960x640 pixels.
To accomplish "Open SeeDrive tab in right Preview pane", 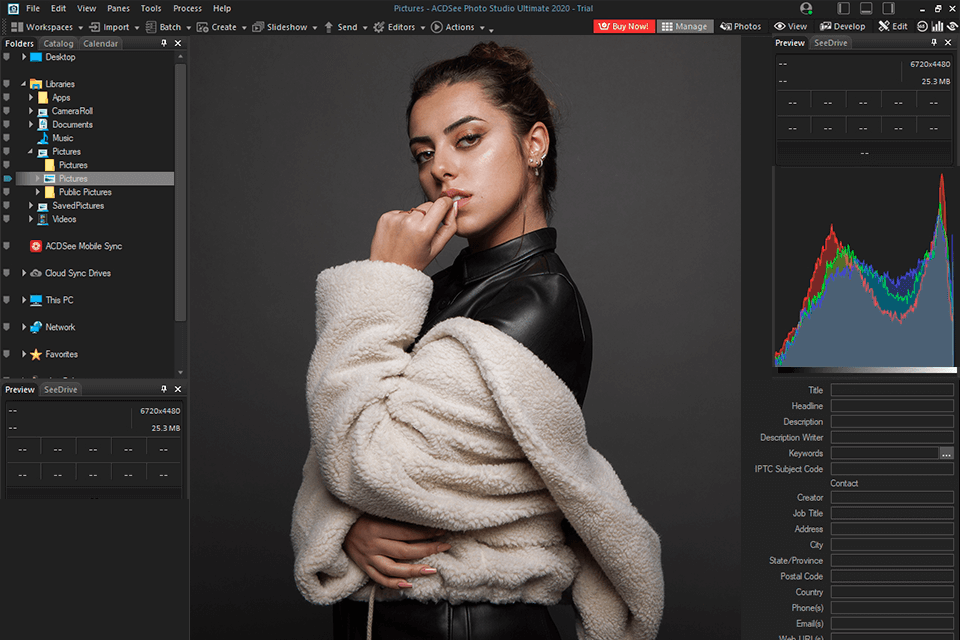I will [x=831, y=43].
